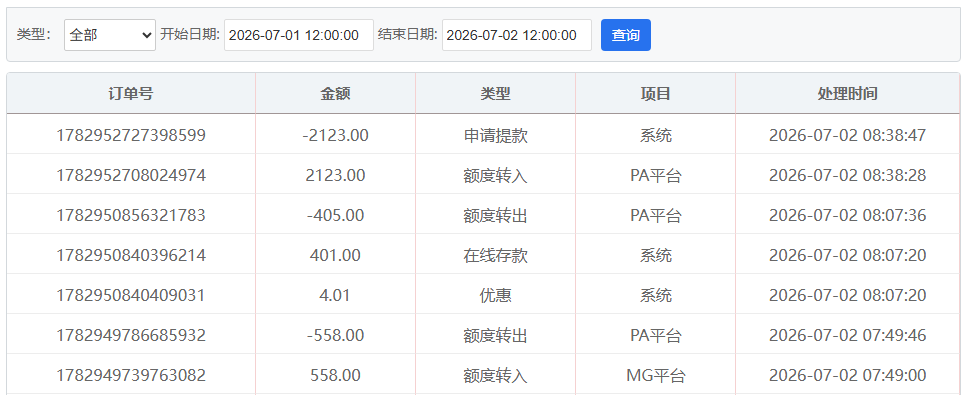Click the amount 2123.00 for 额度转入

click(x=335, y=175)
